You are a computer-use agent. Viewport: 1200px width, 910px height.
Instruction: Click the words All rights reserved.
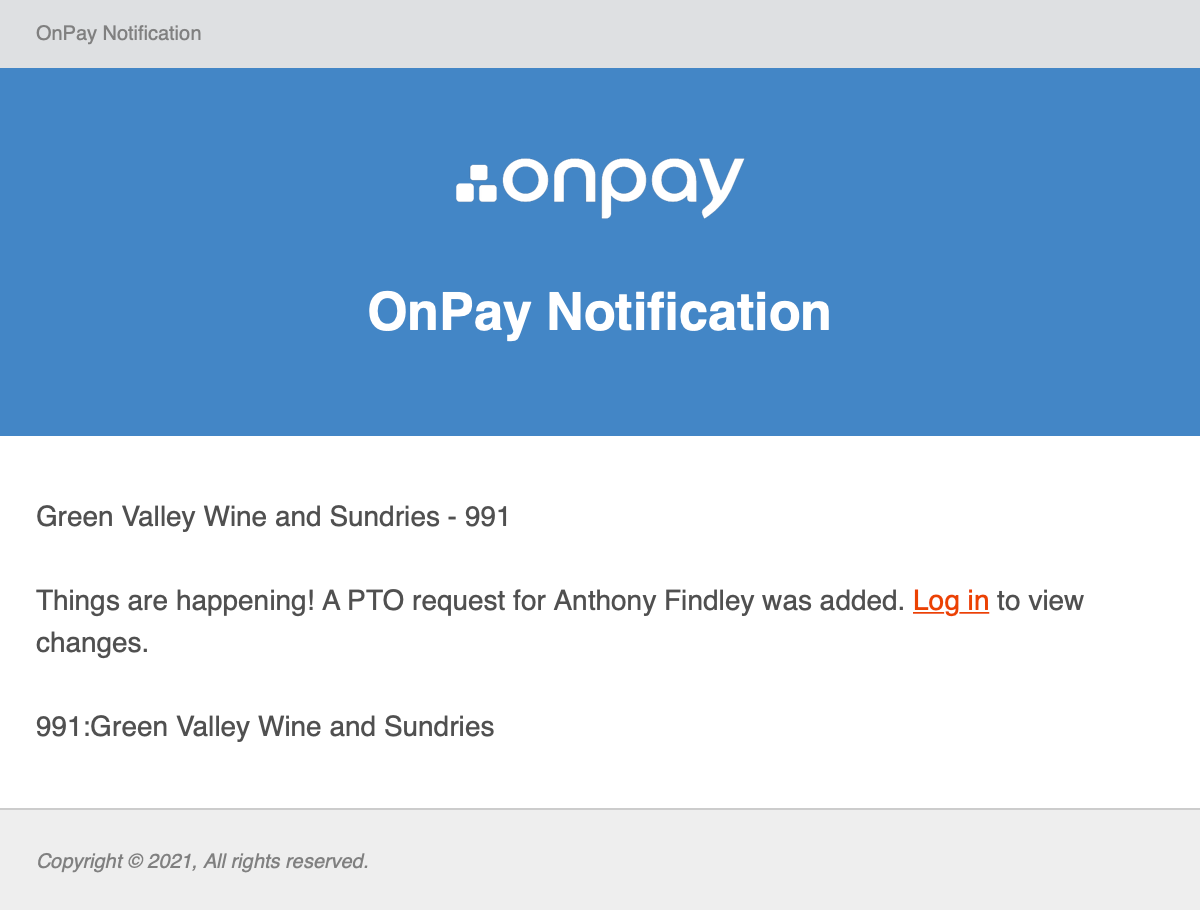[x=286, y=860]
